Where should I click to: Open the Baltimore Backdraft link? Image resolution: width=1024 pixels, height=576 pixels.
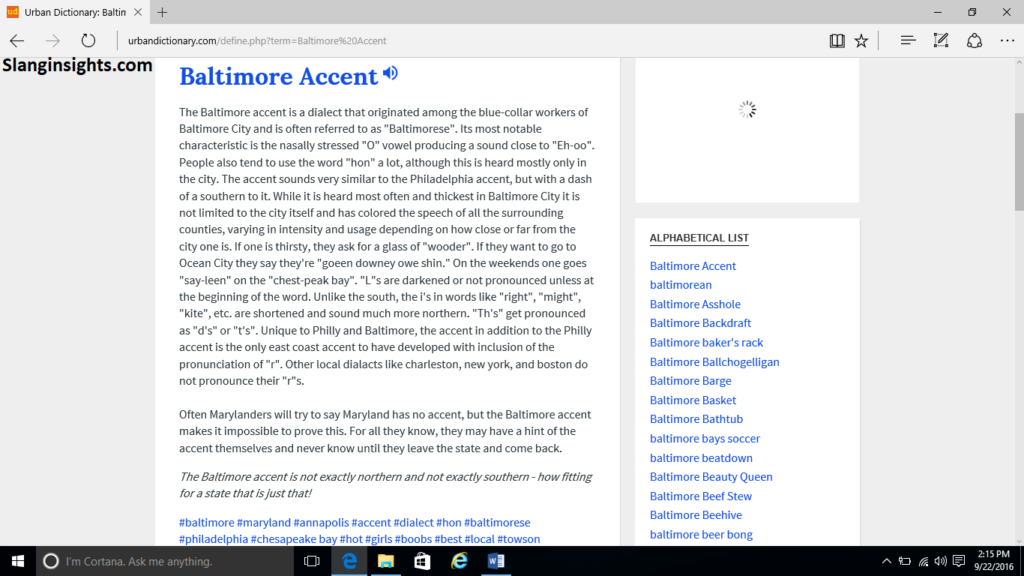tap(700, 323)
